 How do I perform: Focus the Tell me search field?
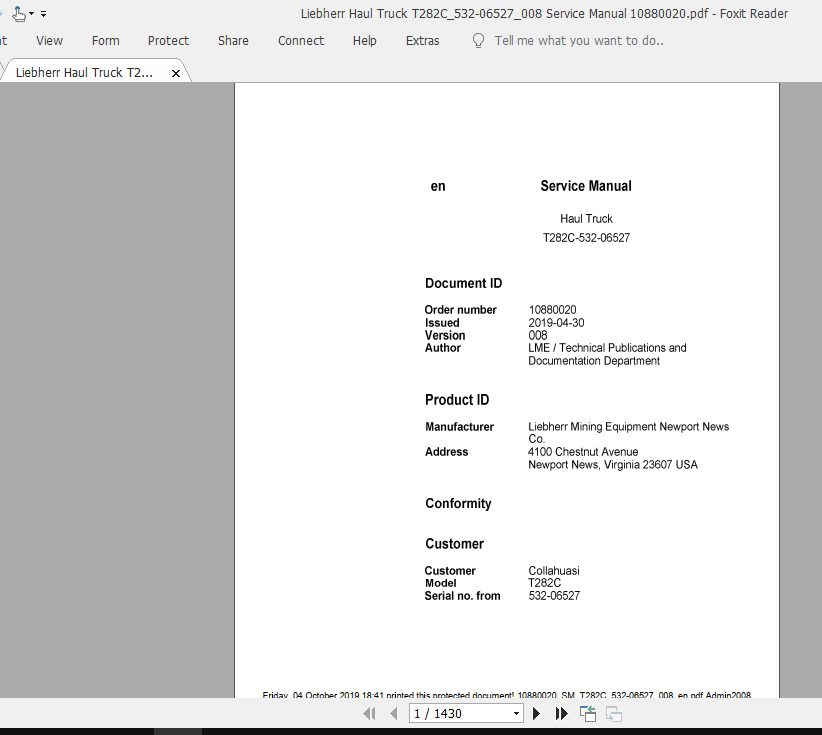click(x=579, y=41)
